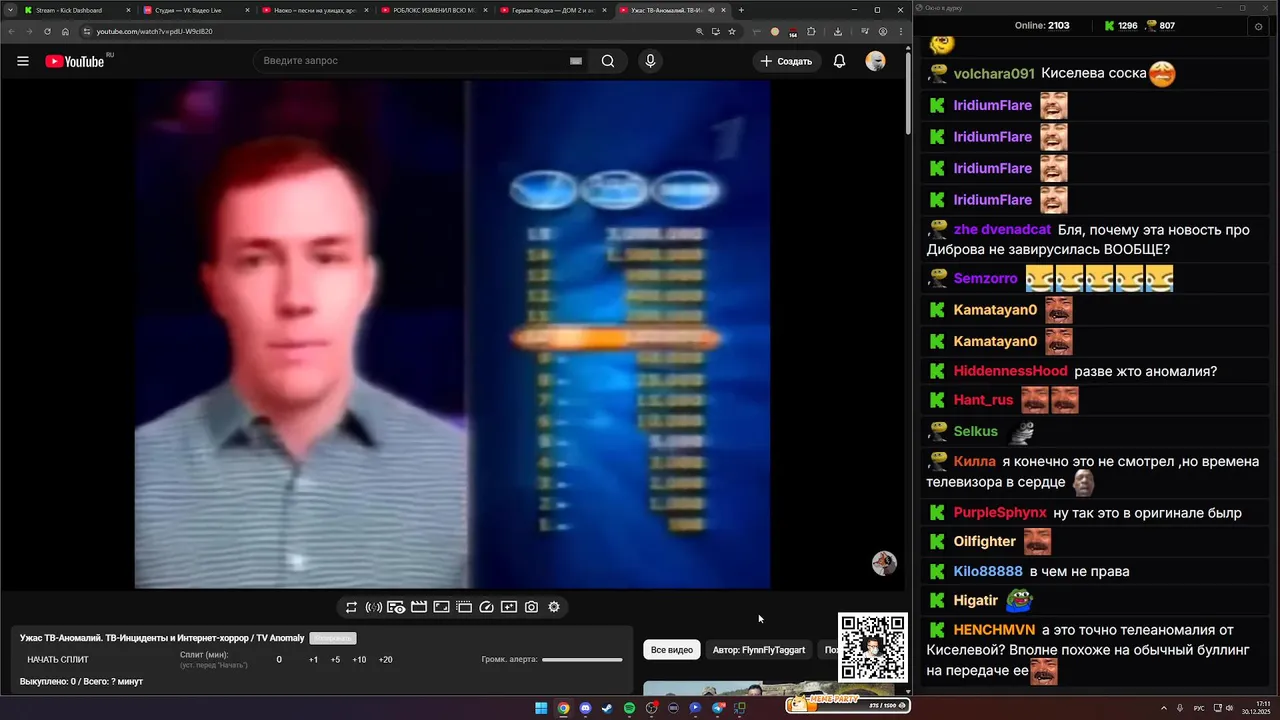Open the YouTube account avatar menu
Image resolution: width=1280 pixels, height=720 pixels.
(x=876, y=61)
